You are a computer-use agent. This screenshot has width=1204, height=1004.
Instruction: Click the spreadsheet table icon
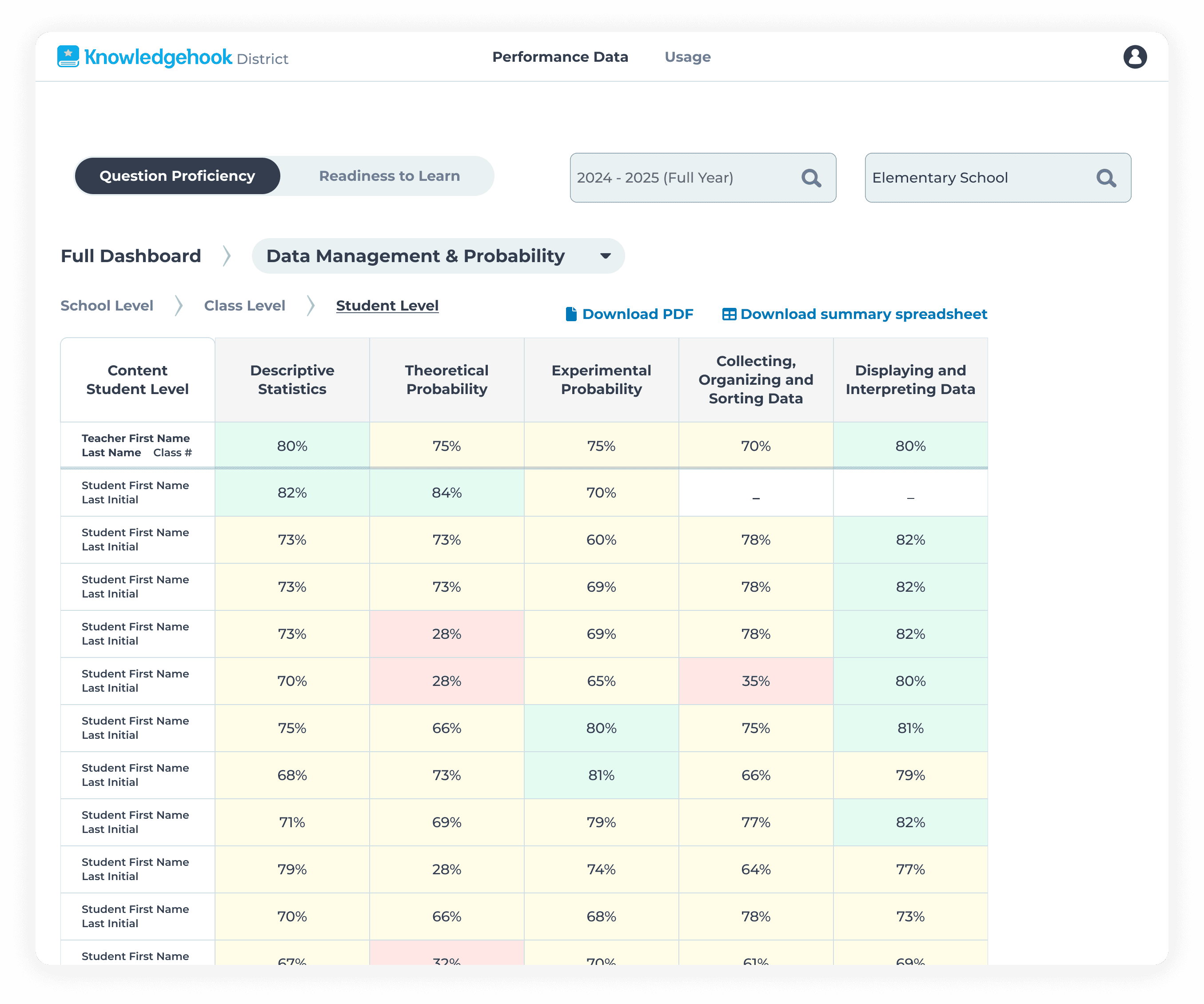pos(728,314)
